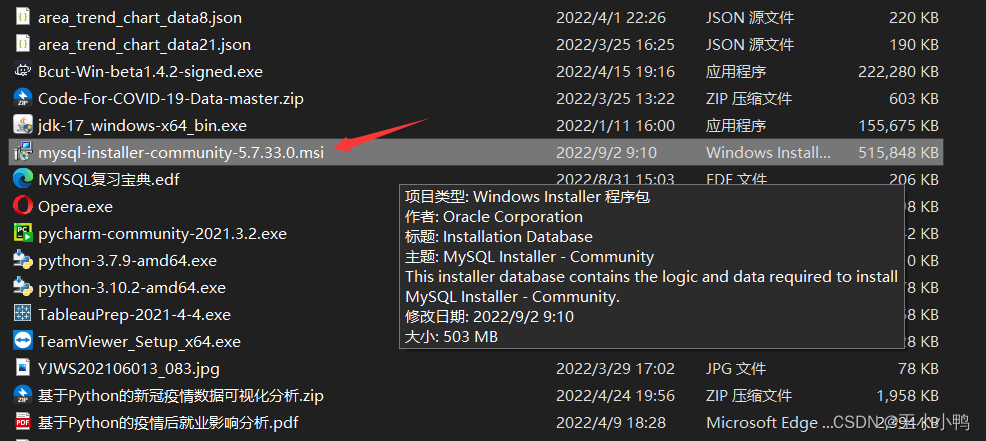Click the size 155,675 KB
The width and height of the screenshot is (986, 441).
pyautogui.click(x=898, y=126)
